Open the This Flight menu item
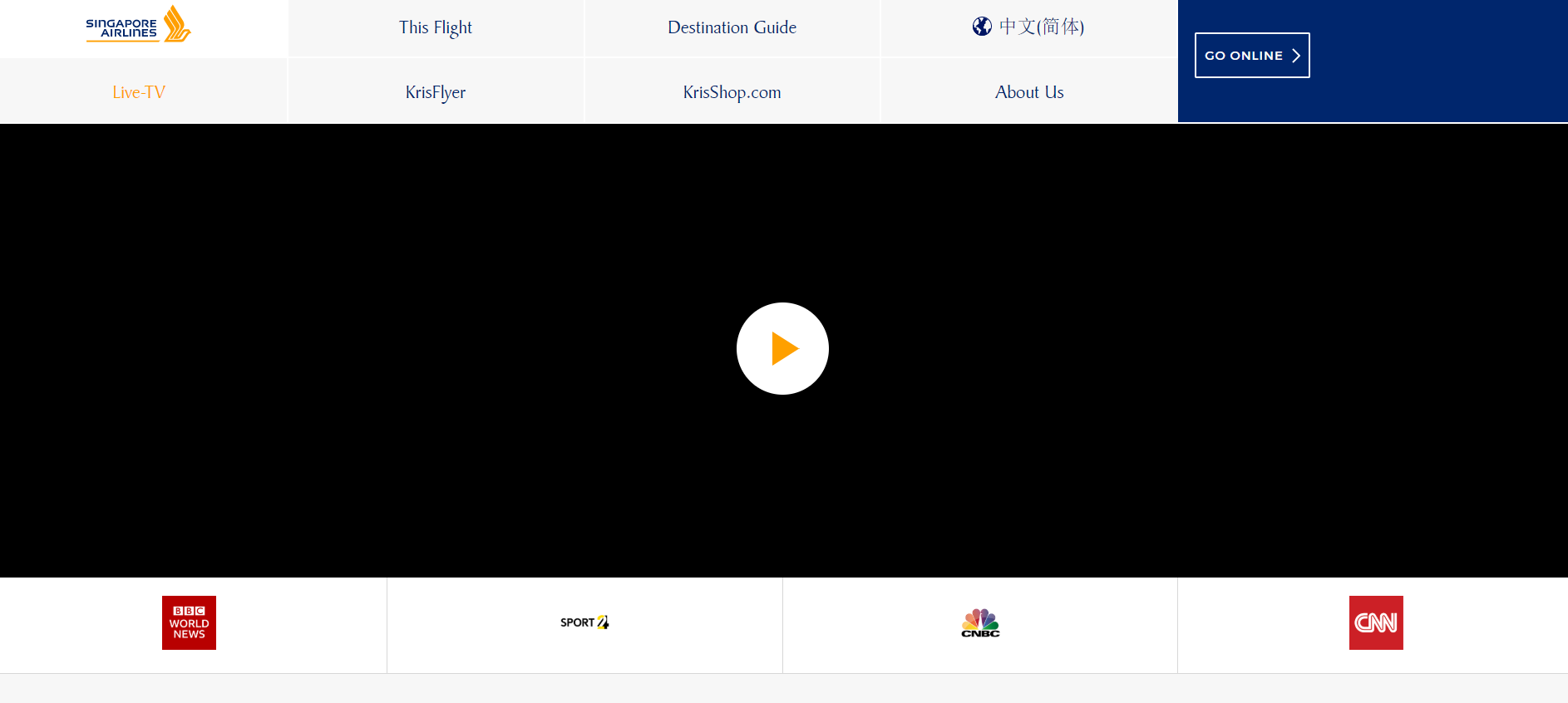This screenshot has height=703, width=1568. pyautogui.click(x=435, y=27)
